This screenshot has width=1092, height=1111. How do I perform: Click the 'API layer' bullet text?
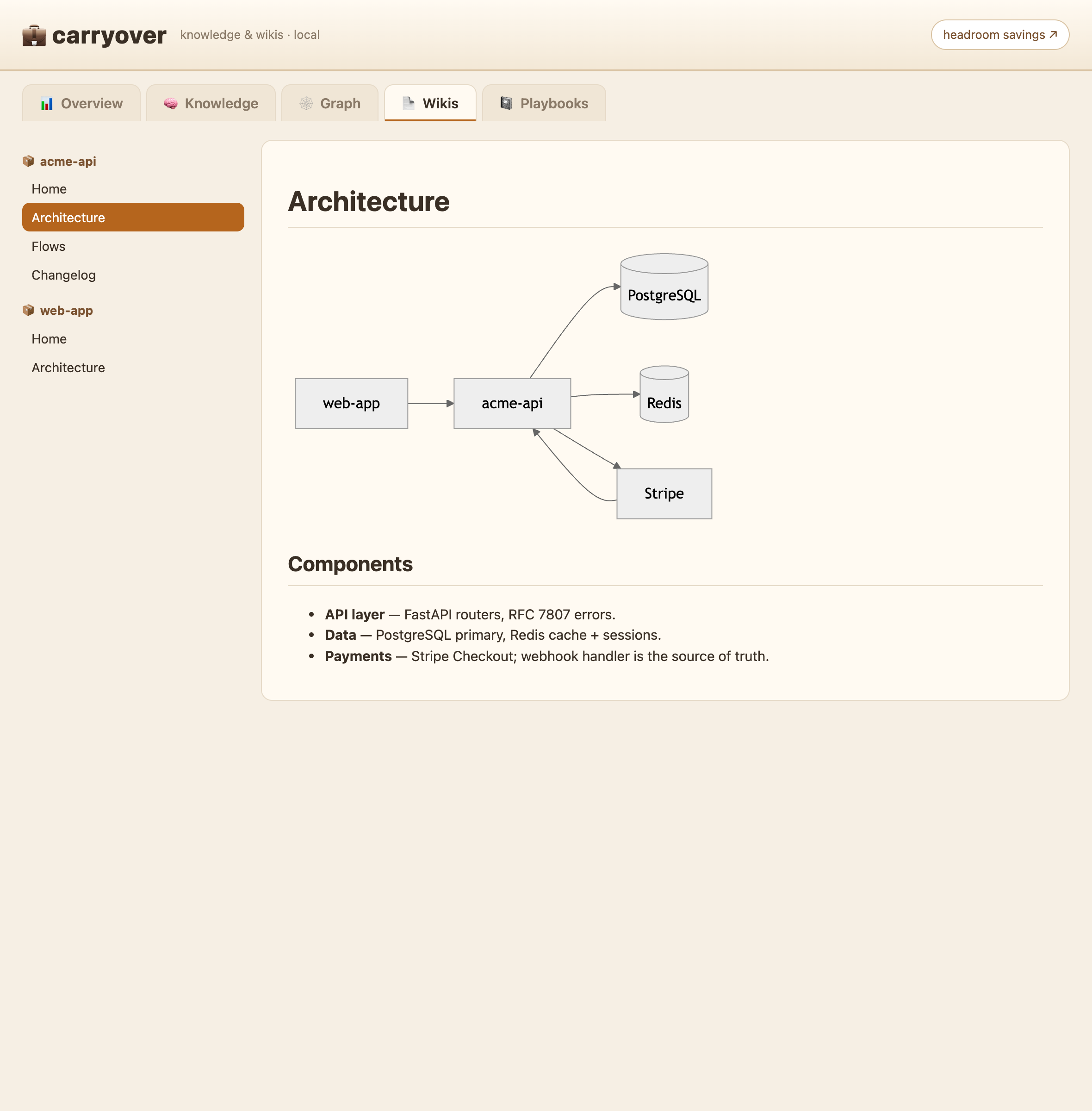pos(470,615)
